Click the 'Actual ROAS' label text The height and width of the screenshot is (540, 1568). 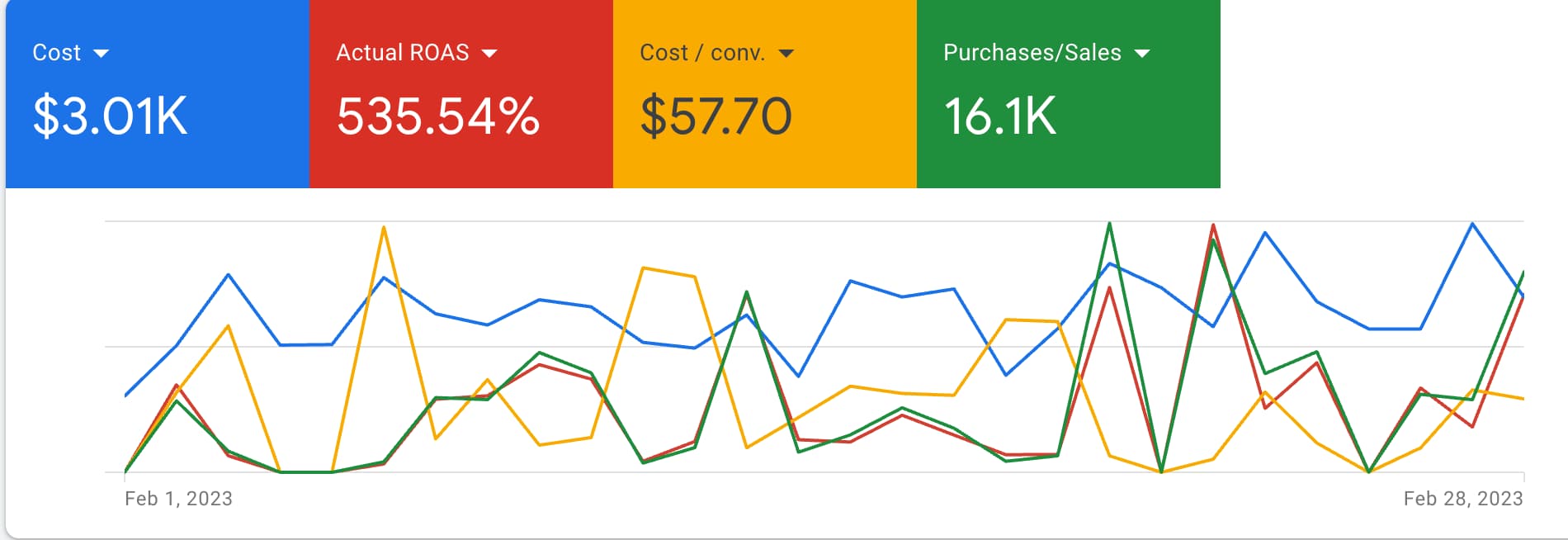pos(402,53)
